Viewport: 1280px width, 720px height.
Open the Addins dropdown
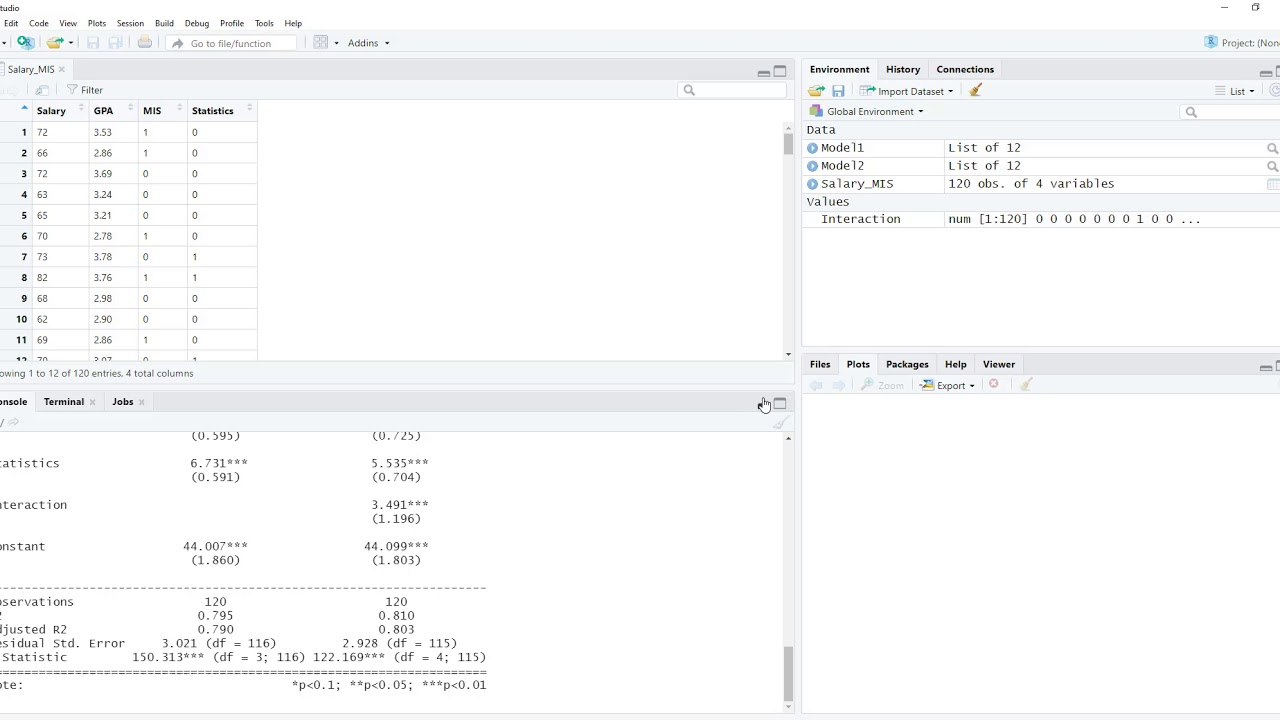(368, 43)
